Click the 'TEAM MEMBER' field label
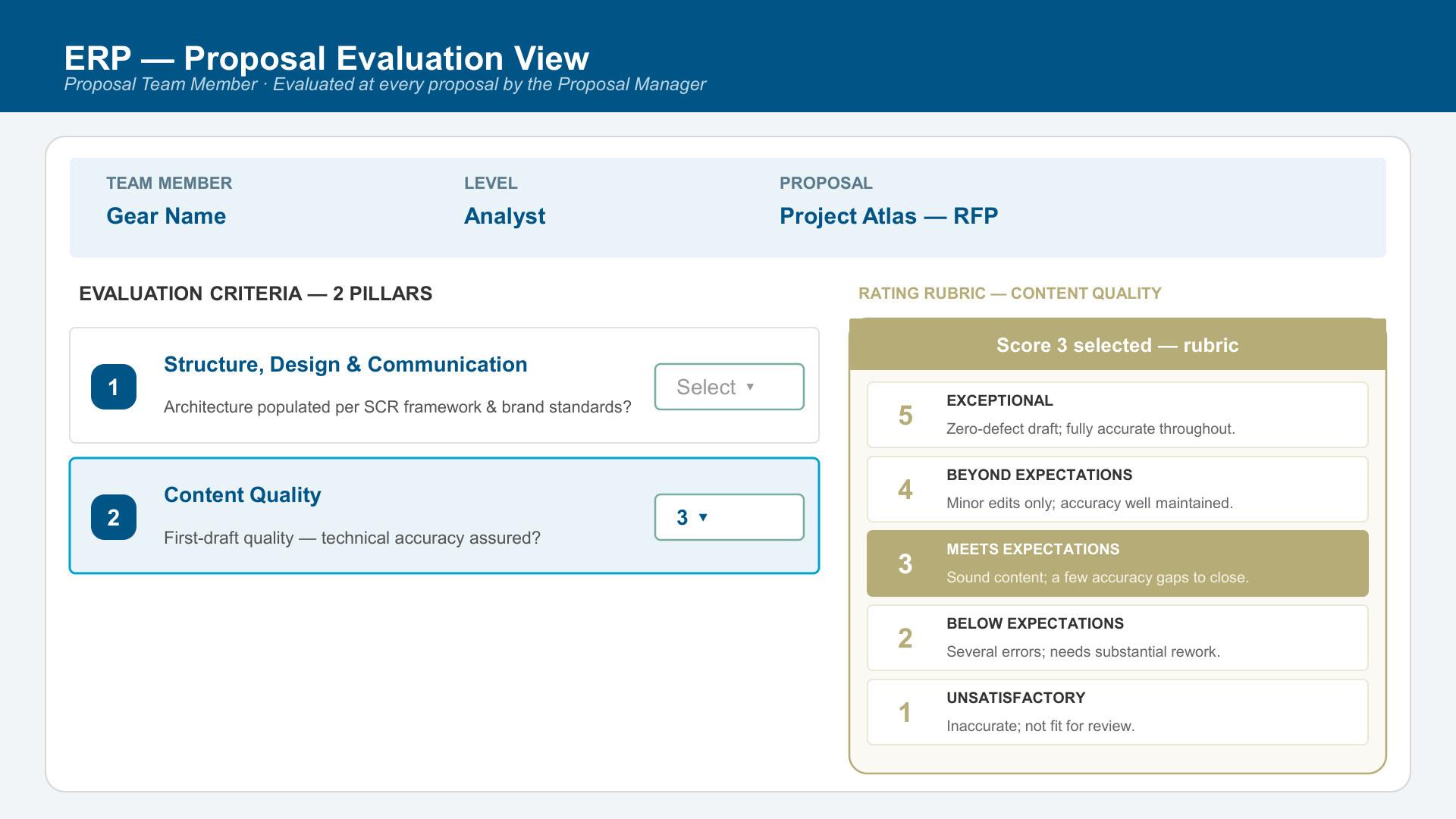This screenshot has height=819, width=1456. (169, 184)
